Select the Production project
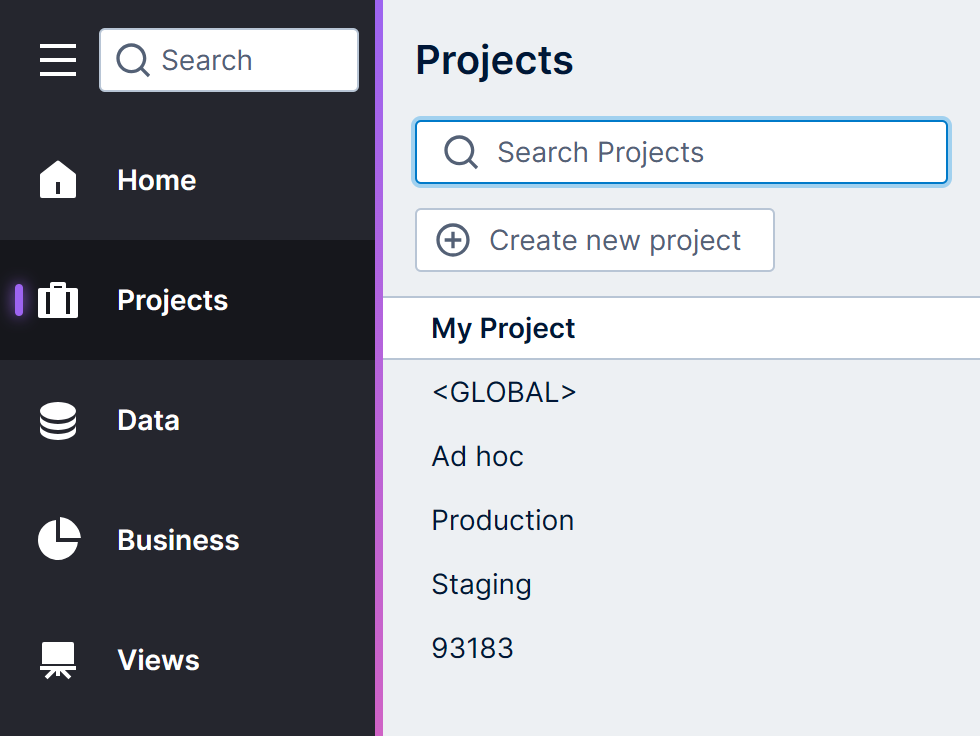The width and height of the screenshot is (980, 736). 502,520
